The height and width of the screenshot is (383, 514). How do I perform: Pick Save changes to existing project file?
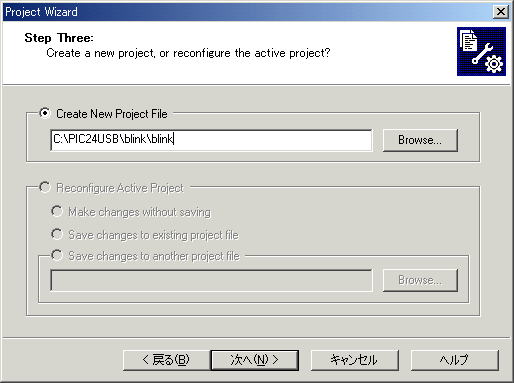click(x=57, y=234)
